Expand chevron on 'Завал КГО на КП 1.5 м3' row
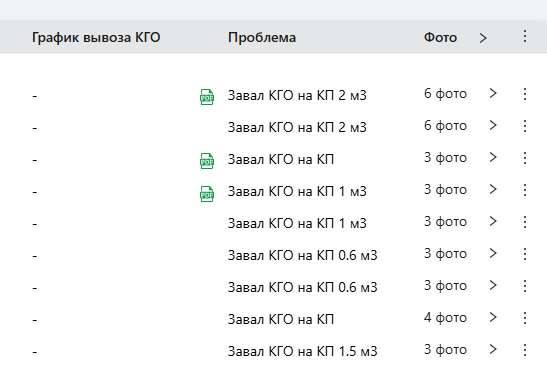 click(x=493, y=349)
